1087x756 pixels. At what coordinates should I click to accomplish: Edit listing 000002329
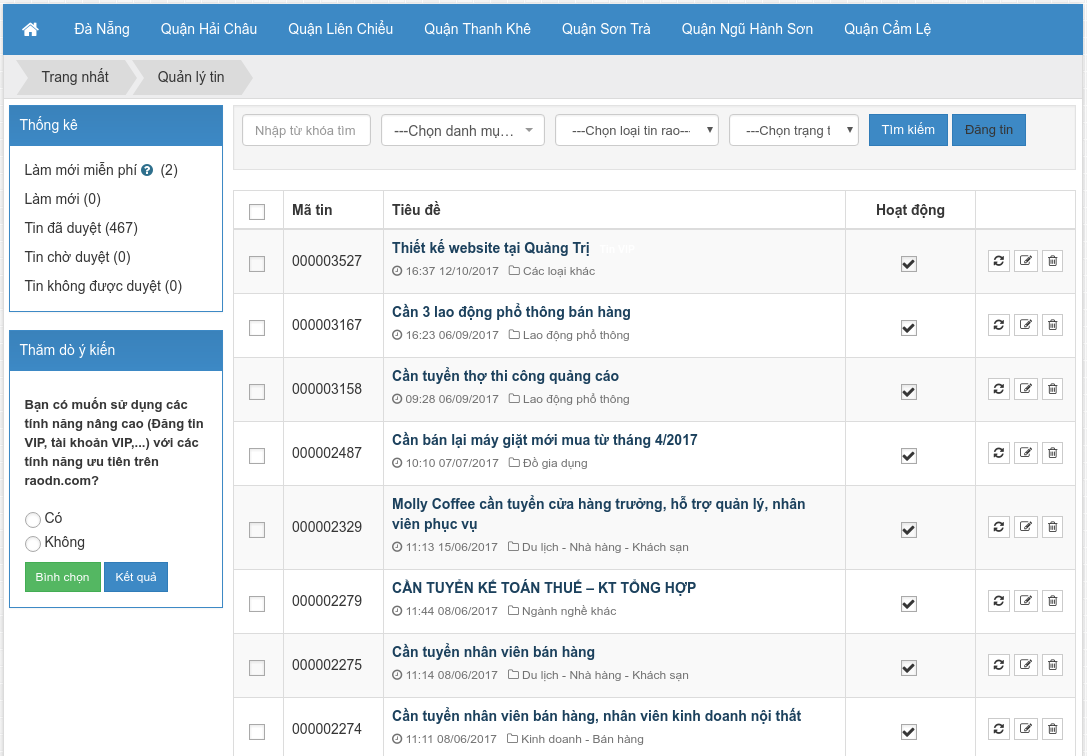[1025, 527]
